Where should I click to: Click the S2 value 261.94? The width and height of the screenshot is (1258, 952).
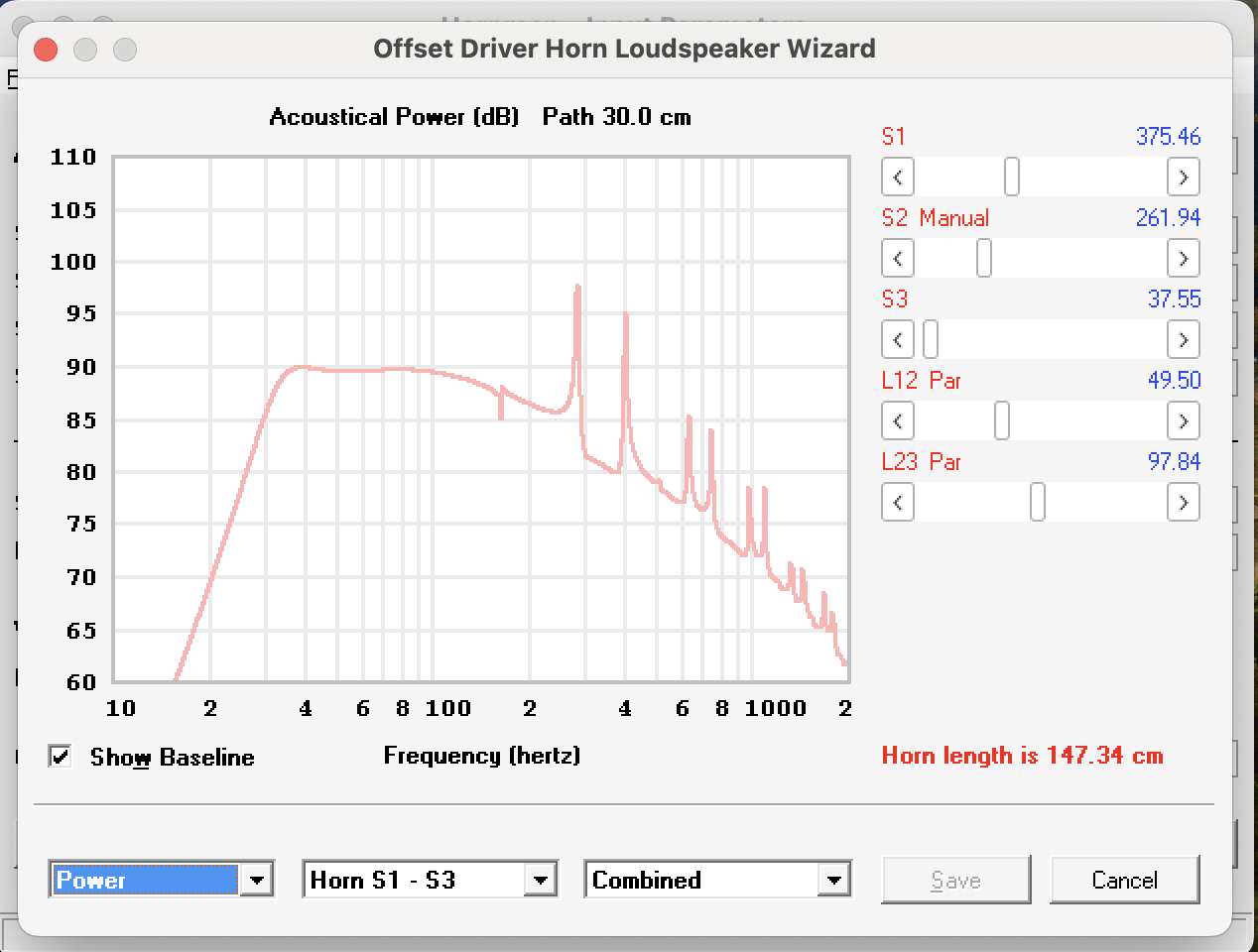(1168, 218)
